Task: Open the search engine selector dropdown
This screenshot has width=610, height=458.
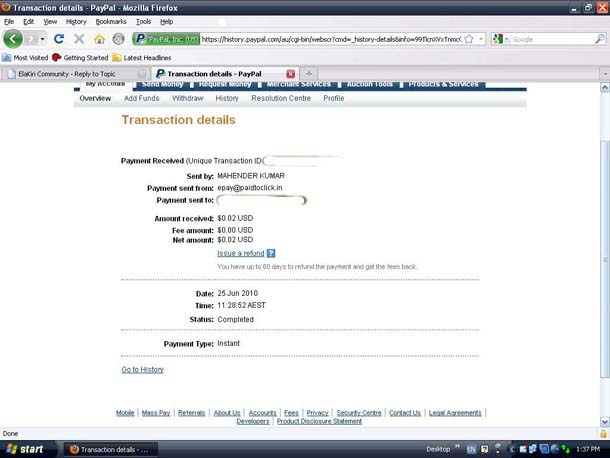Action: 506,39
